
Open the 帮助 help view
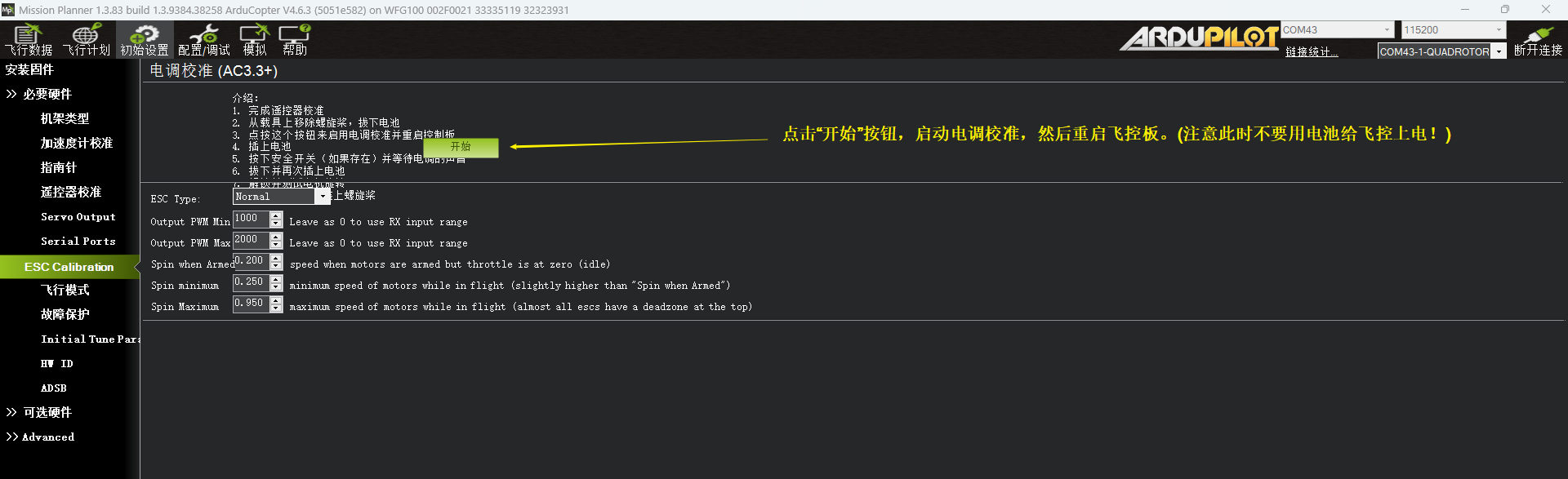[295, 40]
